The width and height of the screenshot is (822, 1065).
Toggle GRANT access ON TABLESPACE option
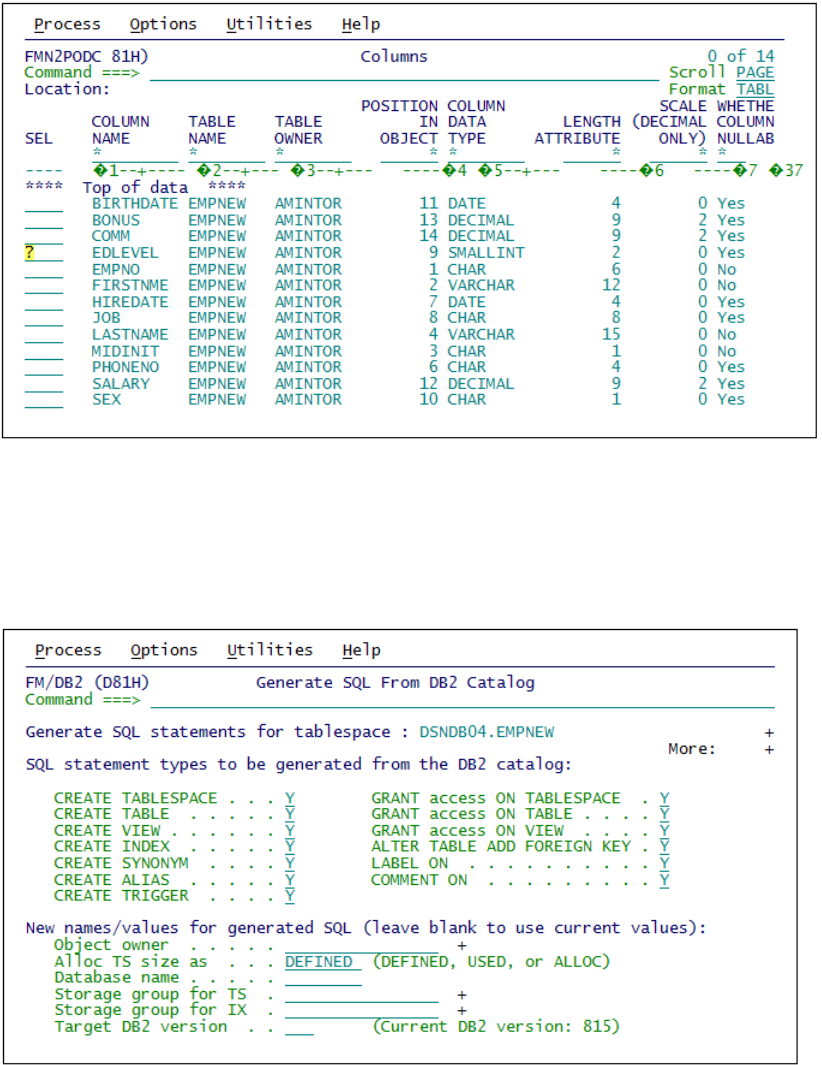[664, 799]
